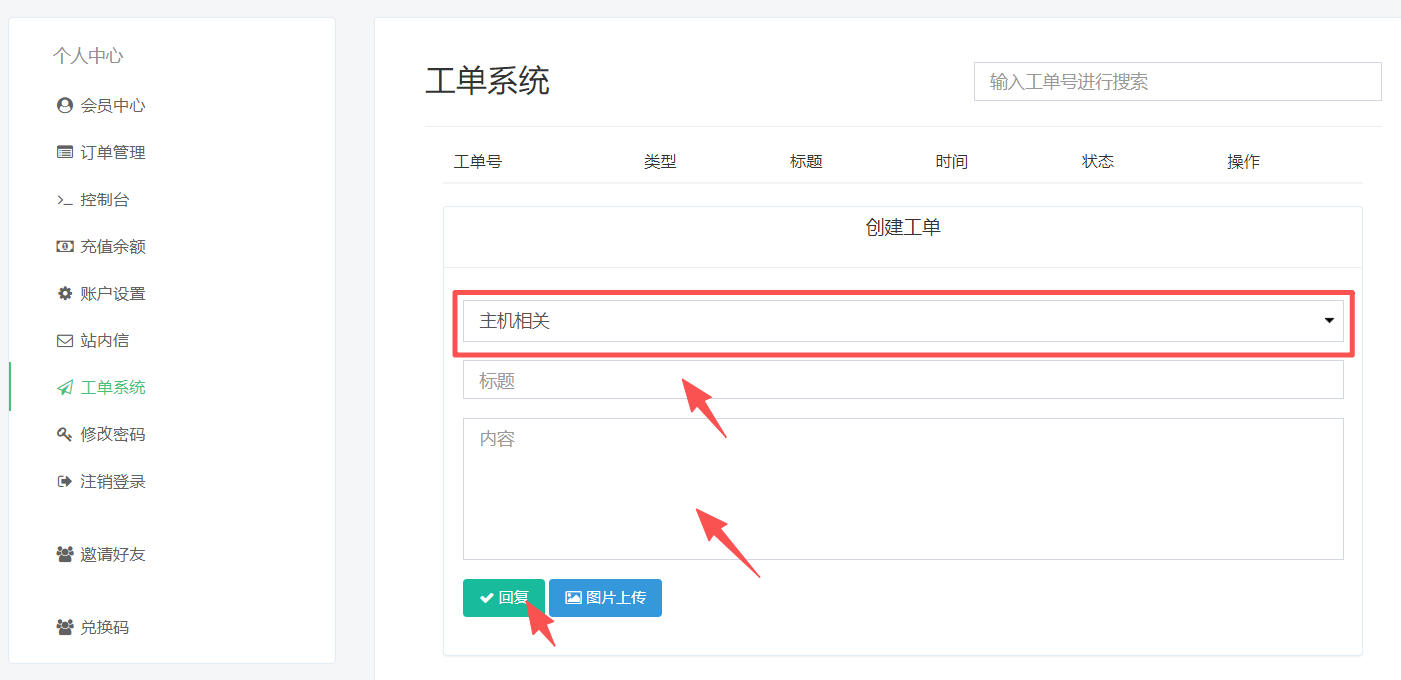Click the 控制台 terminal icon

tap(65, 200)
